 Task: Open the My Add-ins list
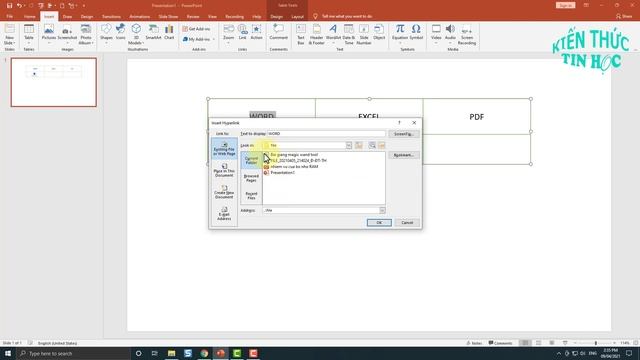pyautogui.click(x=197, y=39)
